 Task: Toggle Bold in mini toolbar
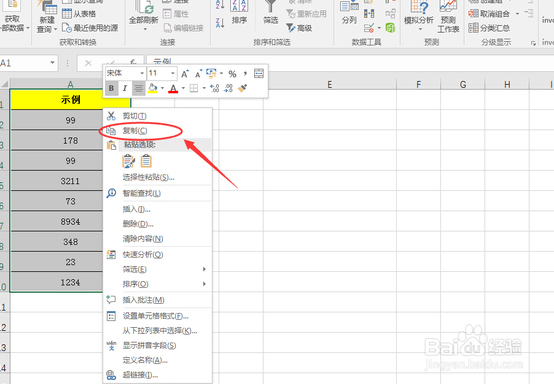(x=111, y=88)
